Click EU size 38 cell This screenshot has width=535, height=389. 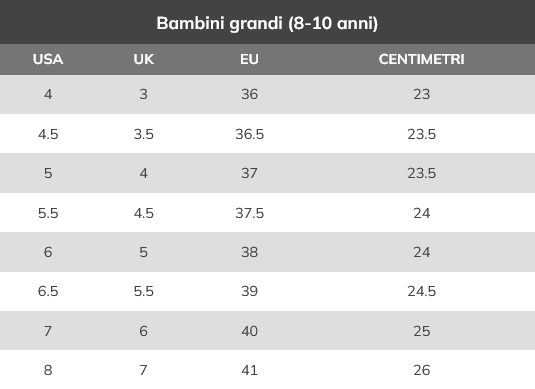coord(249,253)
